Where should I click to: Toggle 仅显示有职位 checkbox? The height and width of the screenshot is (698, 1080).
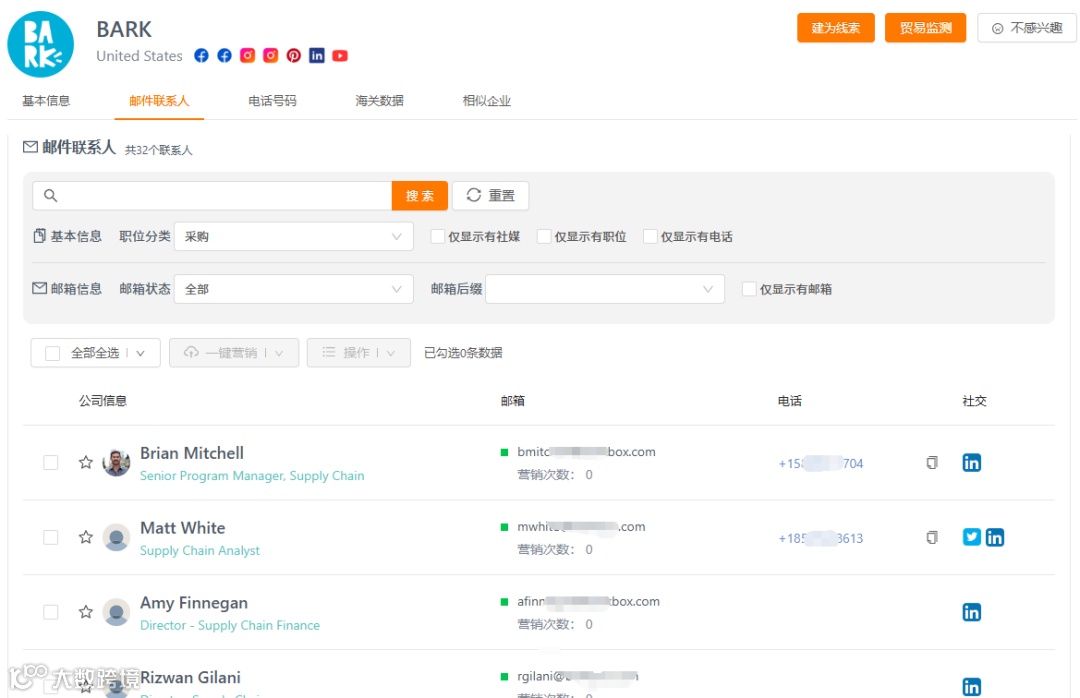[x=543, y=236]
